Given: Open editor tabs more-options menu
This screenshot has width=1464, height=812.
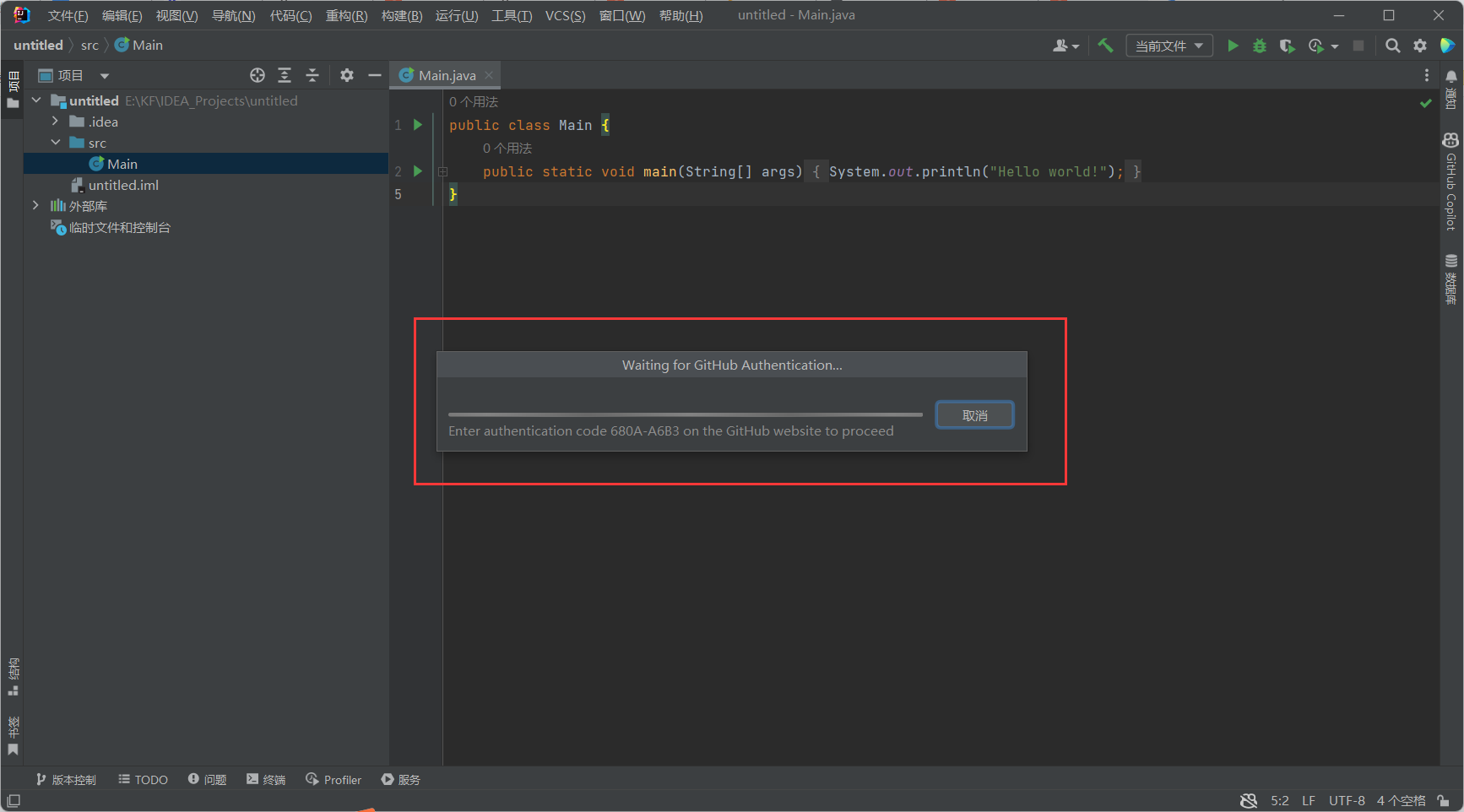Looking at the screenshot, I should [1427, 75].
